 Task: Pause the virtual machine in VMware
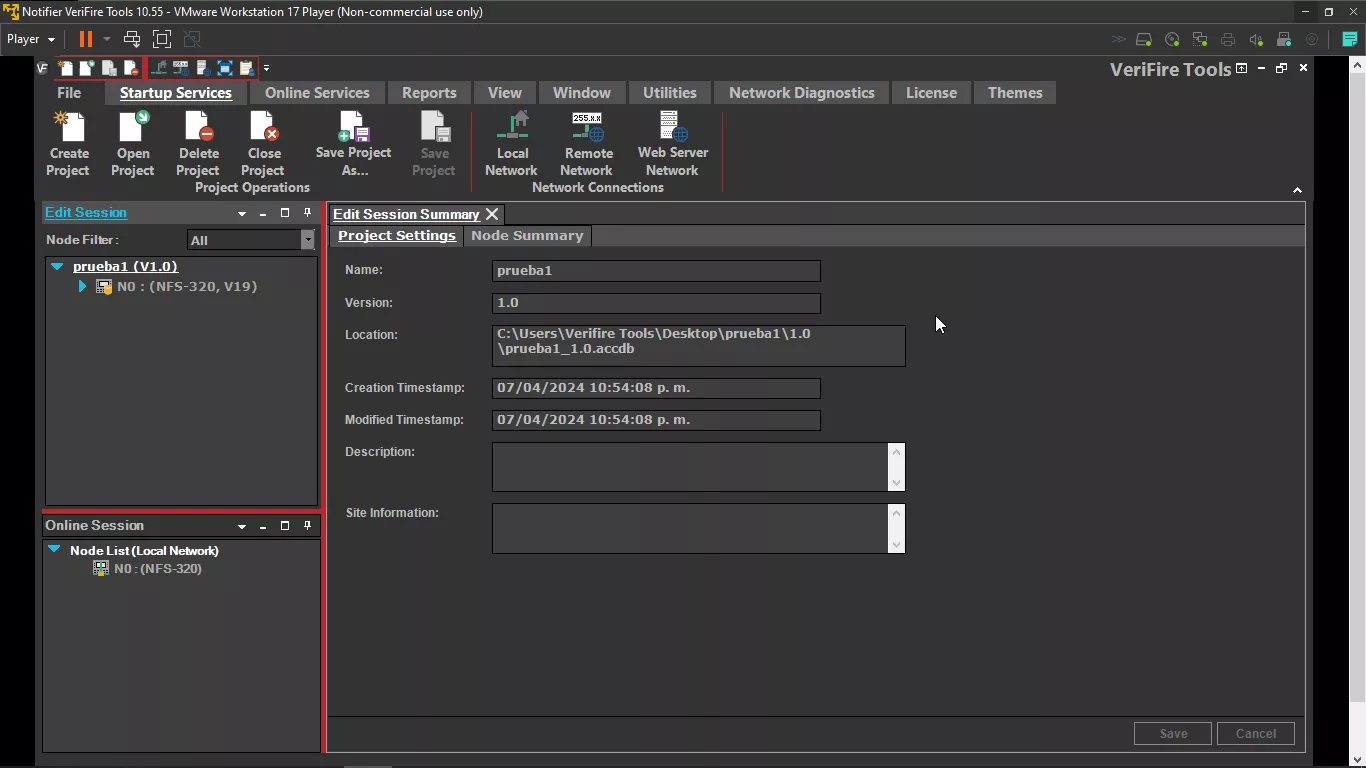pos(86,39)
